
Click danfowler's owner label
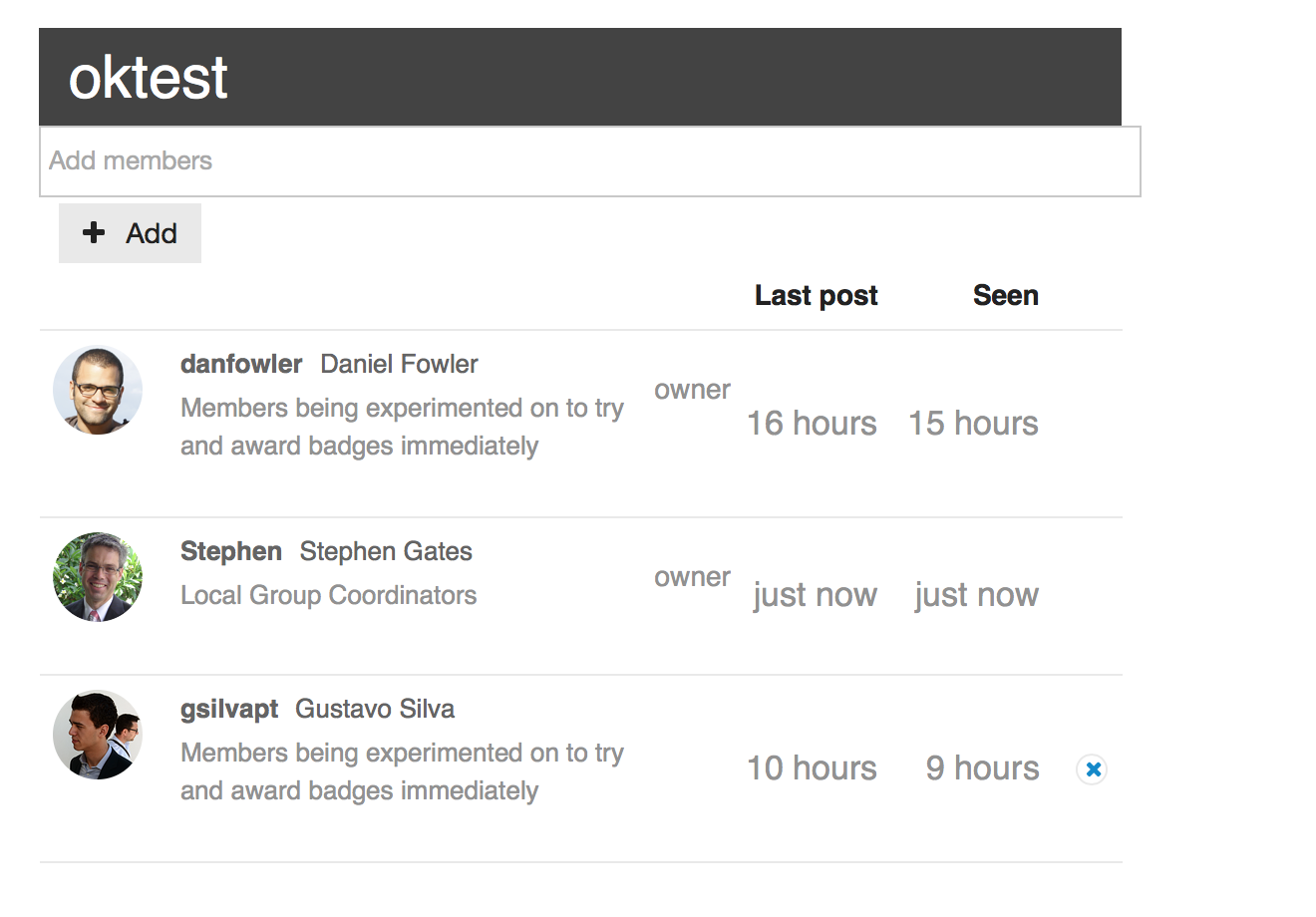click(x=692, y=391)
